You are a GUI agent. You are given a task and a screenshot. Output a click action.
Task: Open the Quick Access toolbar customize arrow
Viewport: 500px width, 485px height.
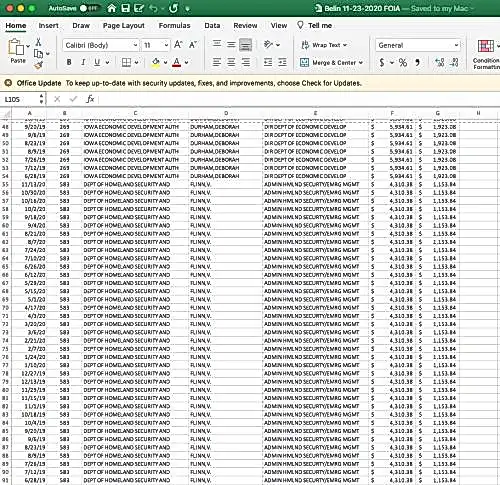pos(187,9)
